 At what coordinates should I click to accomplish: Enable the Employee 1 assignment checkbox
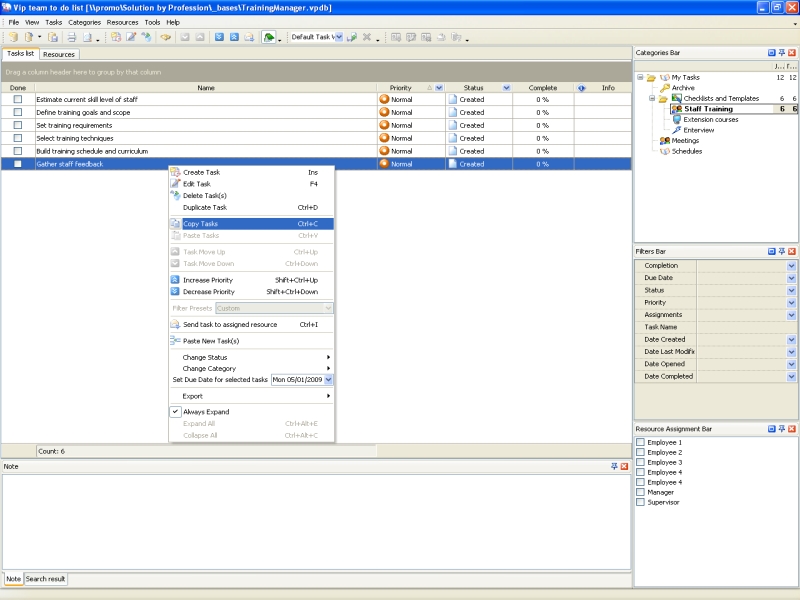[641, 442]
